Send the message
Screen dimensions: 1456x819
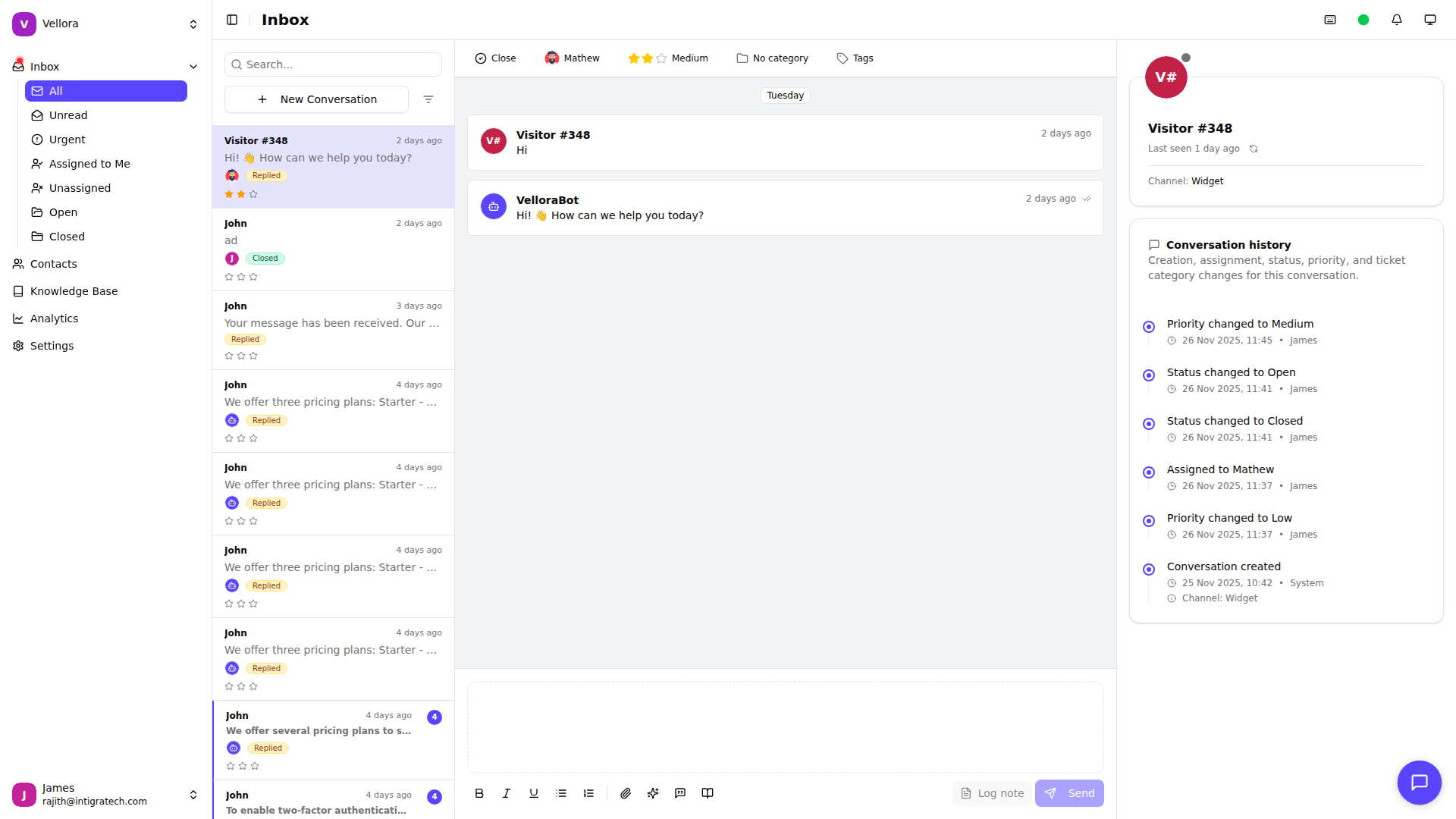click(1069, 793)
